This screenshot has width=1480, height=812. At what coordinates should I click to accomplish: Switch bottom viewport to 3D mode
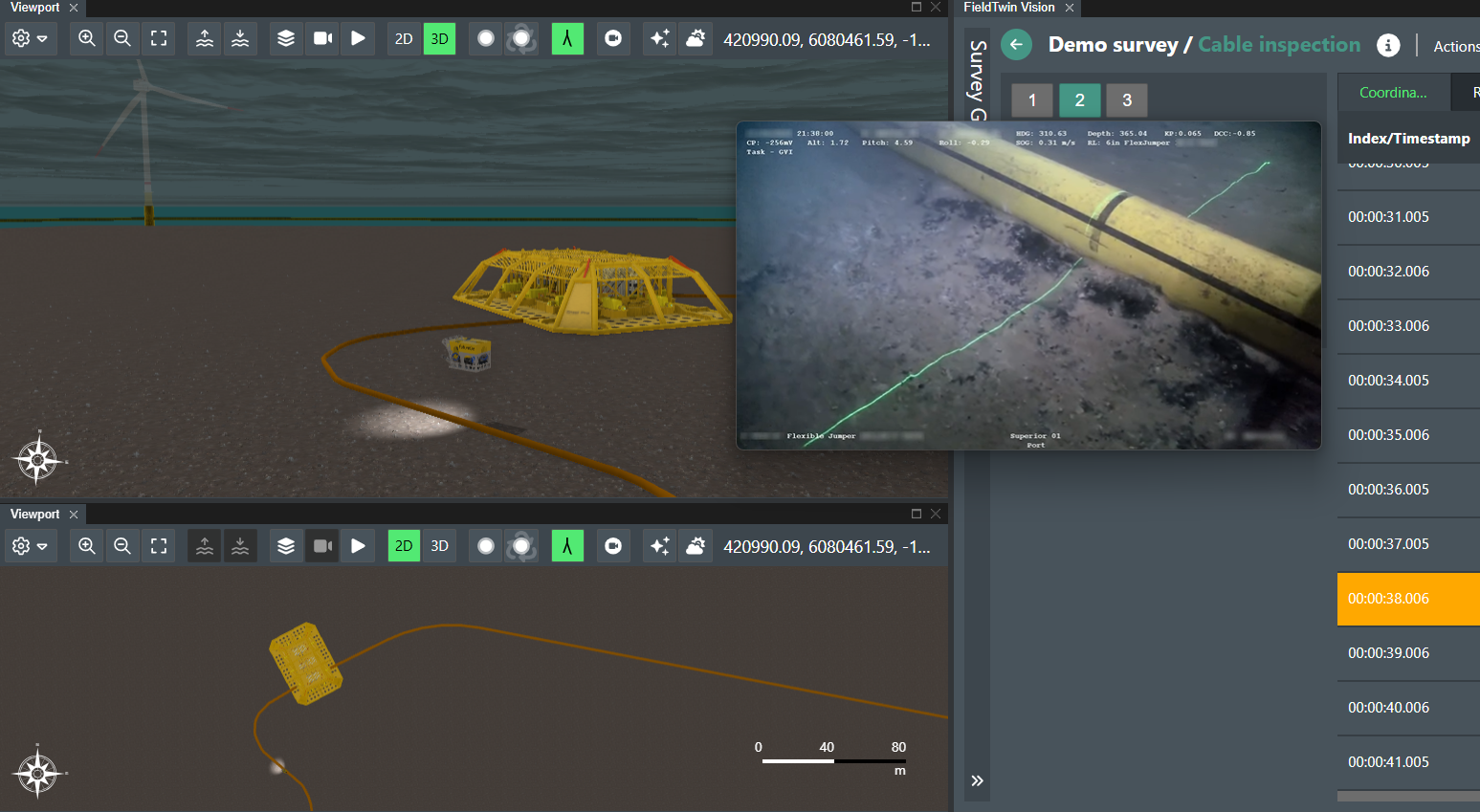click(x=440, y=545)
